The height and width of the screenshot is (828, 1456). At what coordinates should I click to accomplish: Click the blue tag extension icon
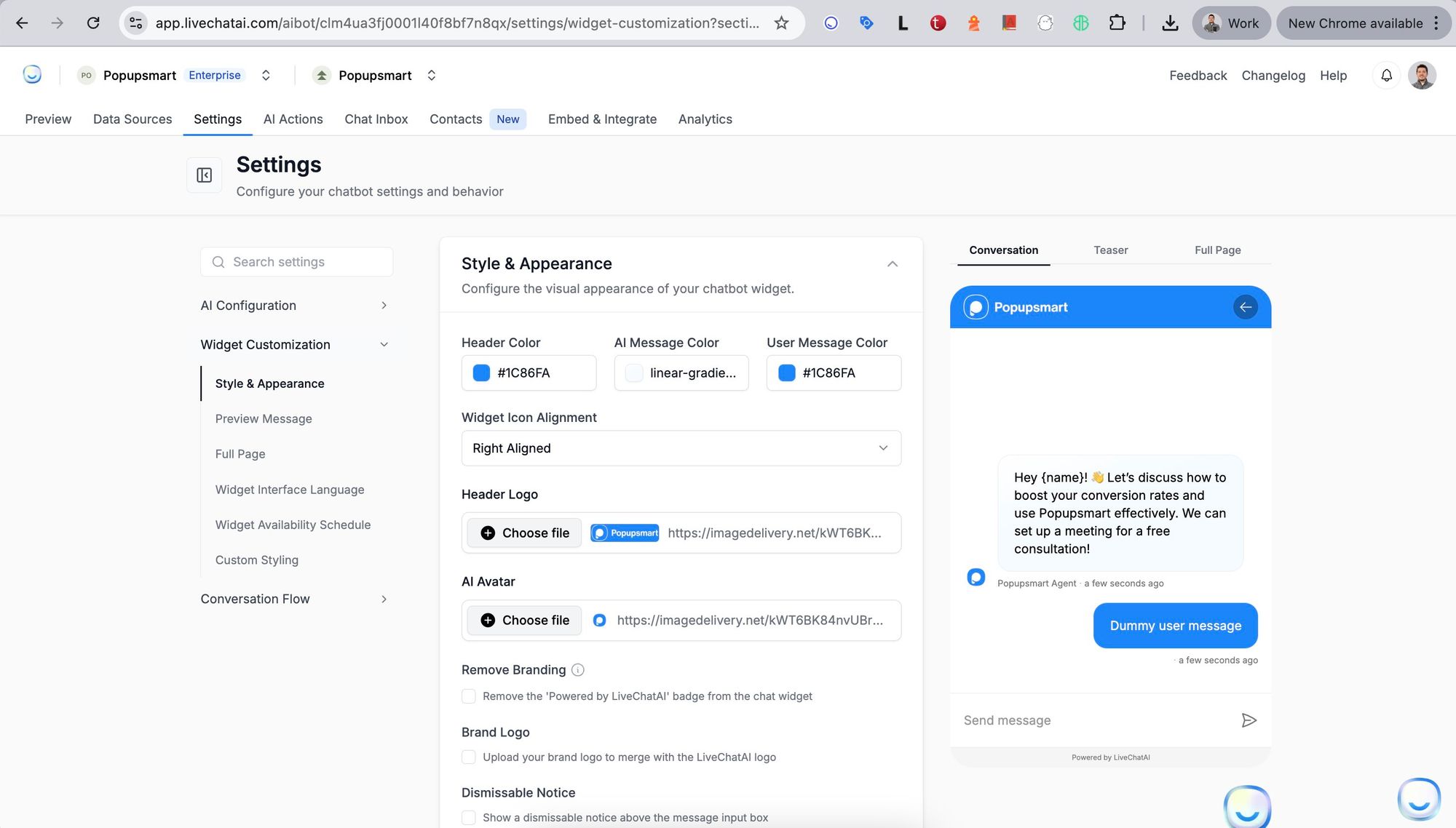(866, 23)
